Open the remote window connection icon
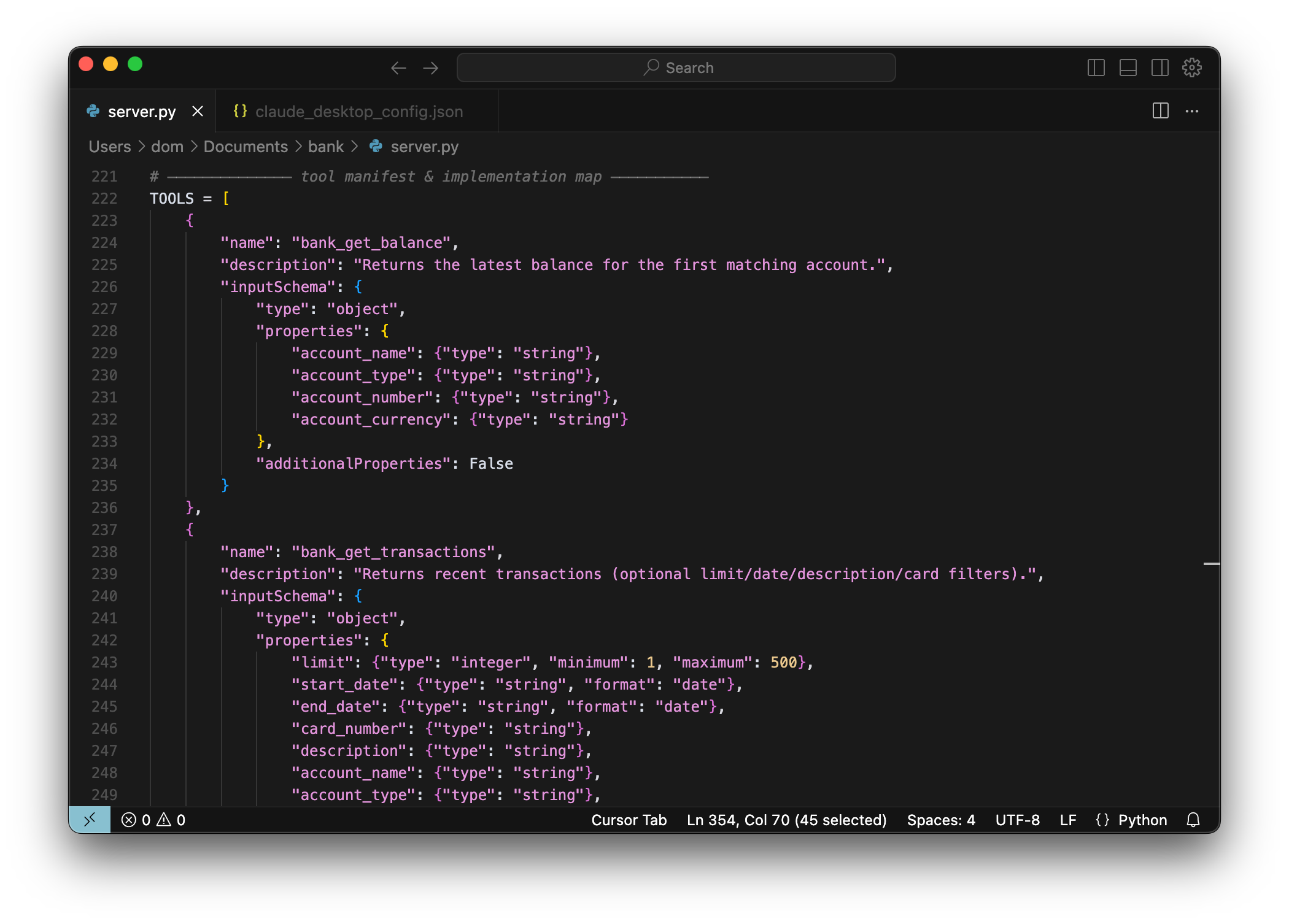The height and width of the screenshot is (924, 1289). click(x=90, y=820)
